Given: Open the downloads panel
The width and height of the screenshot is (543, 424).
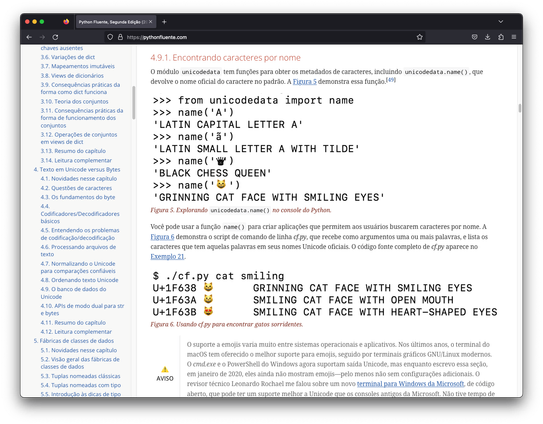Looking at the screenshot, I should click(488, 37).
